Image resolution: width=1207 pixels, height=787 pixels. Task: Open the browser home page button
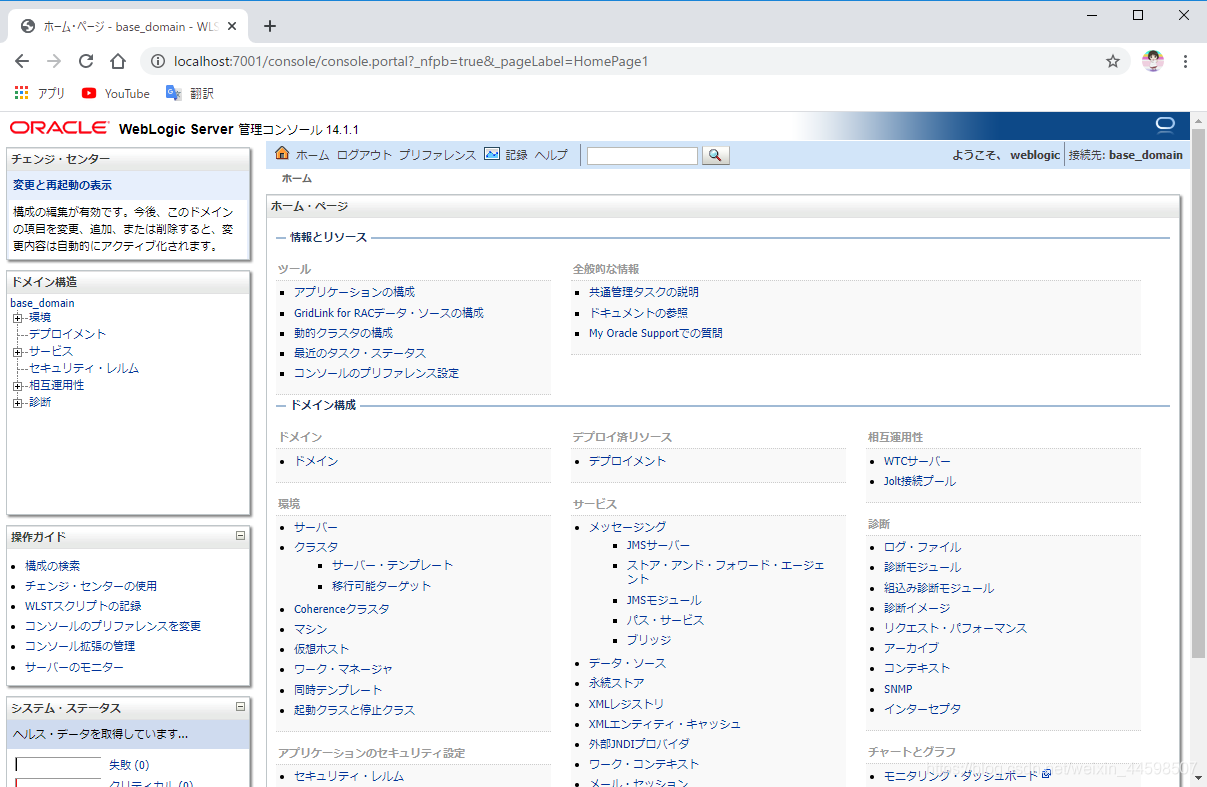click(x=118, y=61)
